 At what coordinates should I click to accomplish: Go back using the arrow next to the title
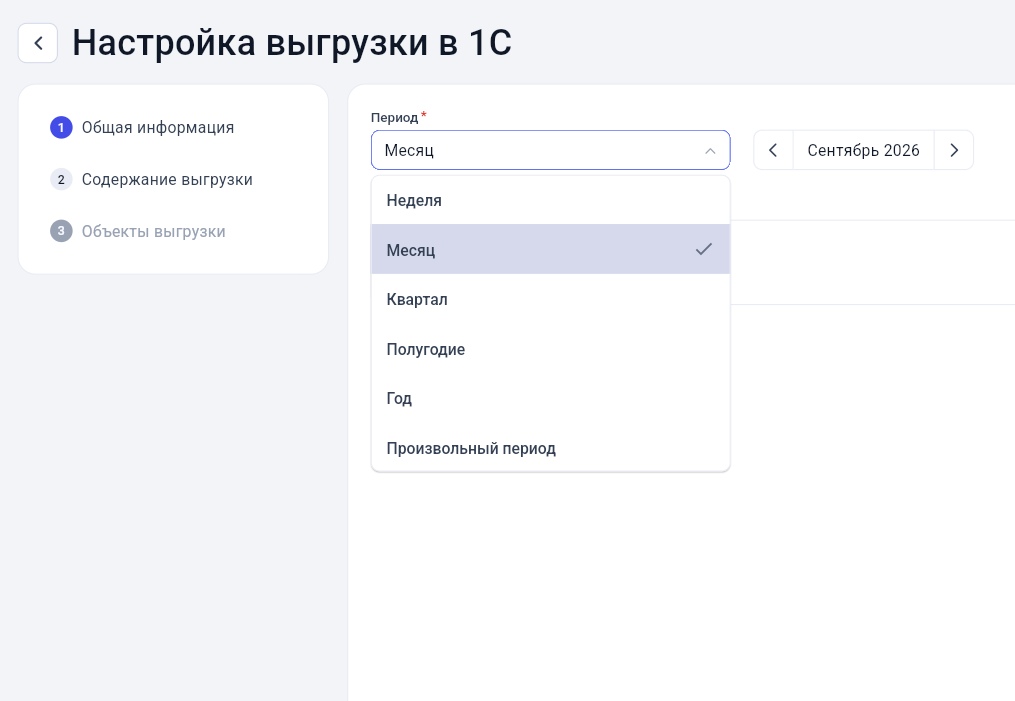38,43
